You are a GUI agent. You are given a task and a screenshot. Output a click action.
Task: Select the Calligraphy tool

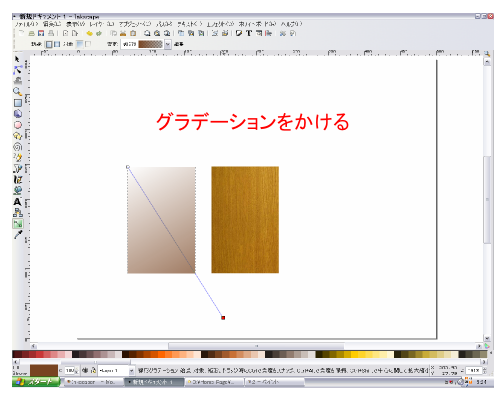click(x=18, y=179)
